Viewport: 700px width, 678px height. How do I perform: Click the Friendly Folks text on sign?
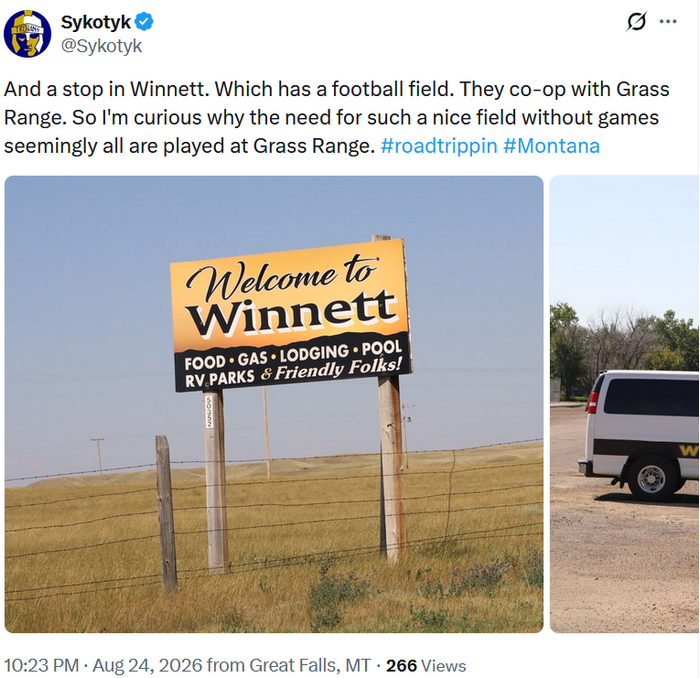(338, 368)
